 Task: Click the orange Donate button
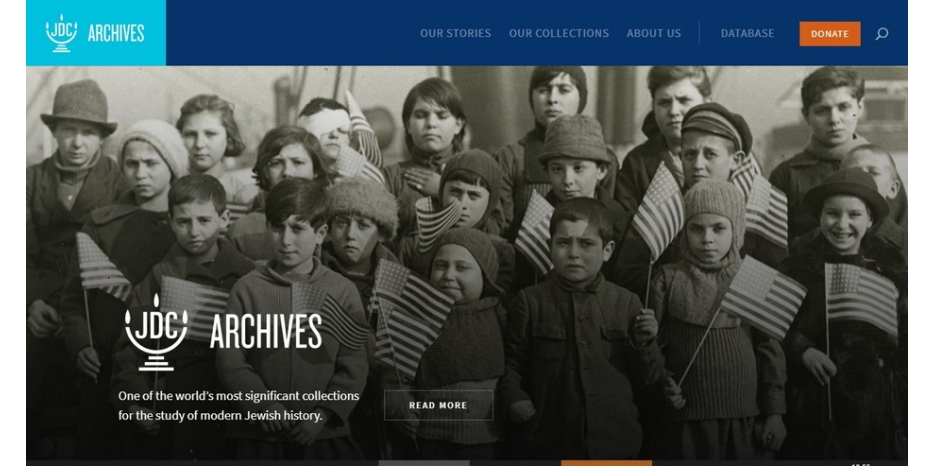tap(830, 34)
